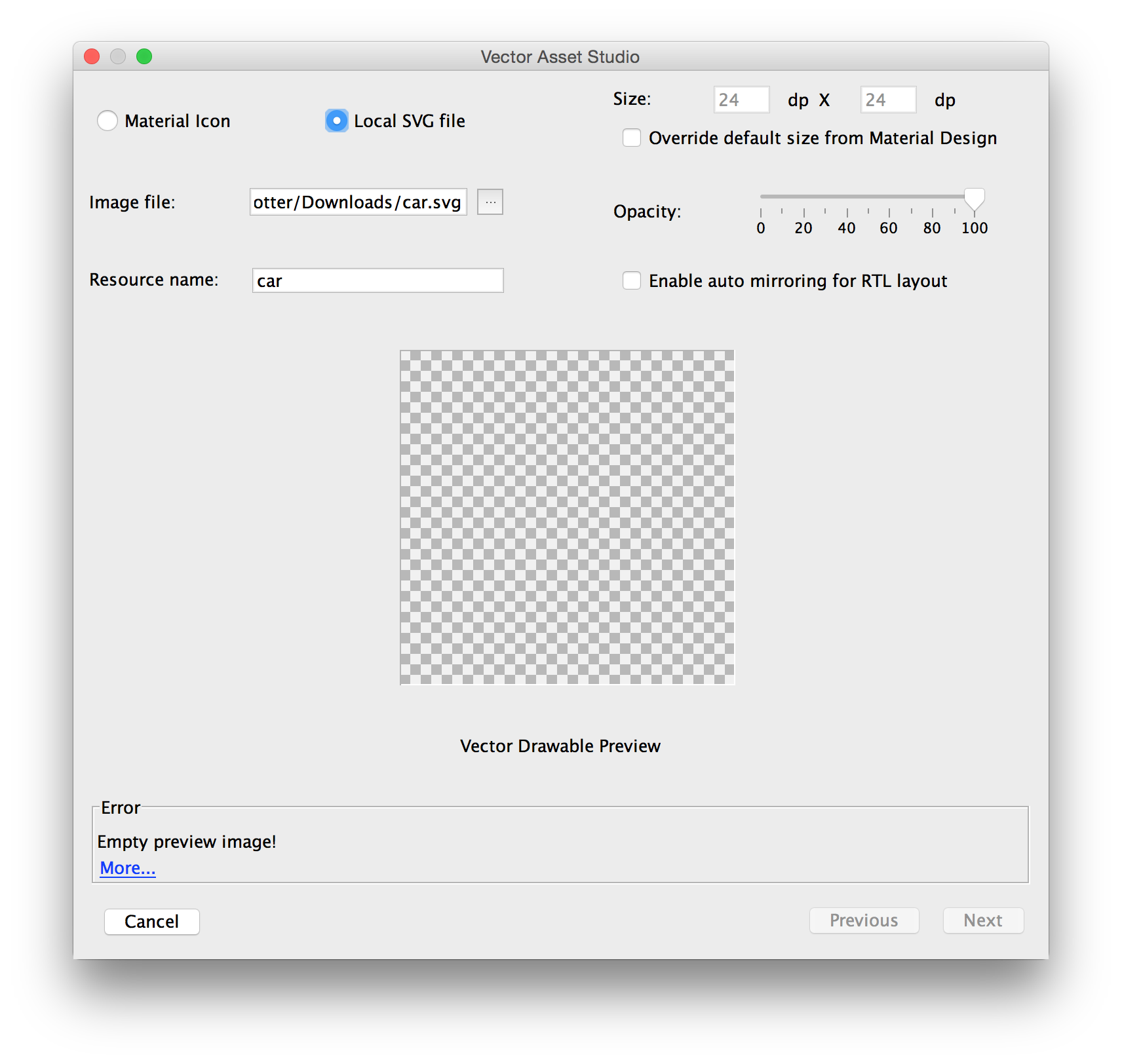Close the Vector Asset Studio window
This screenshot has width=1122, height=1064.
[x=92, y=57]
